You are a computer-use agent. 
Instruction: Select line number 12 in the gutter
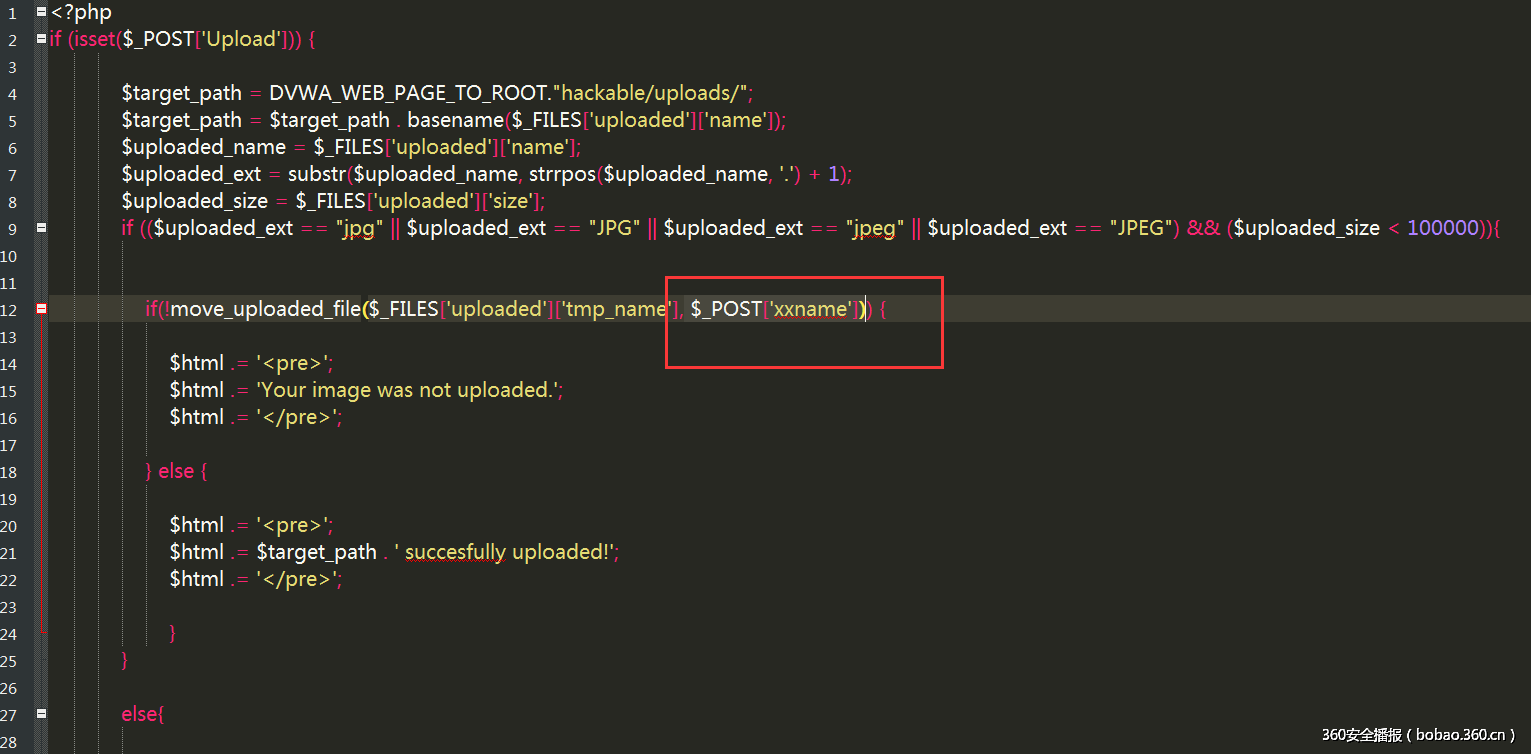[x=11, y=309]
